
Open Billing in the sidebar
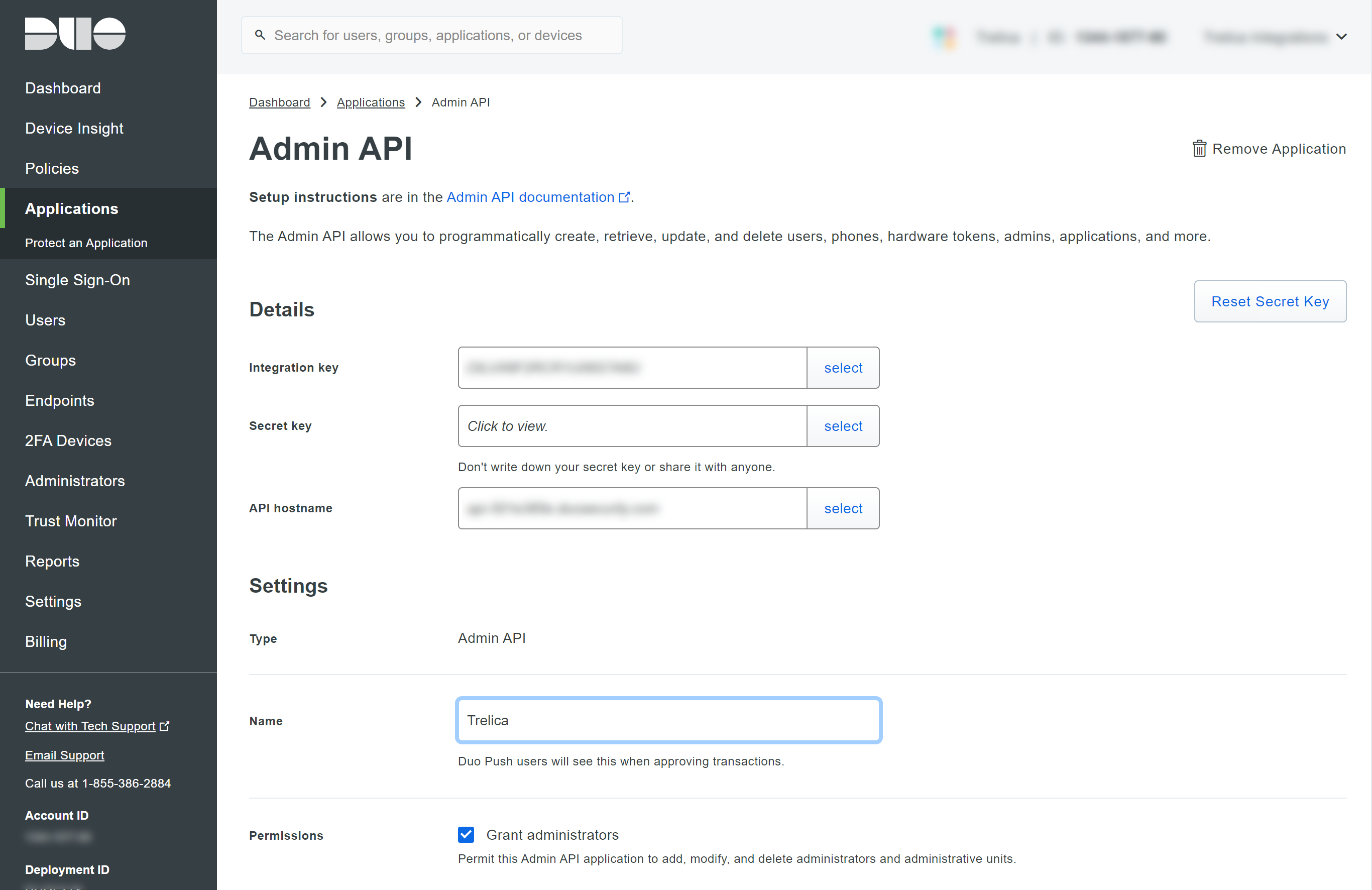[46, 641]
